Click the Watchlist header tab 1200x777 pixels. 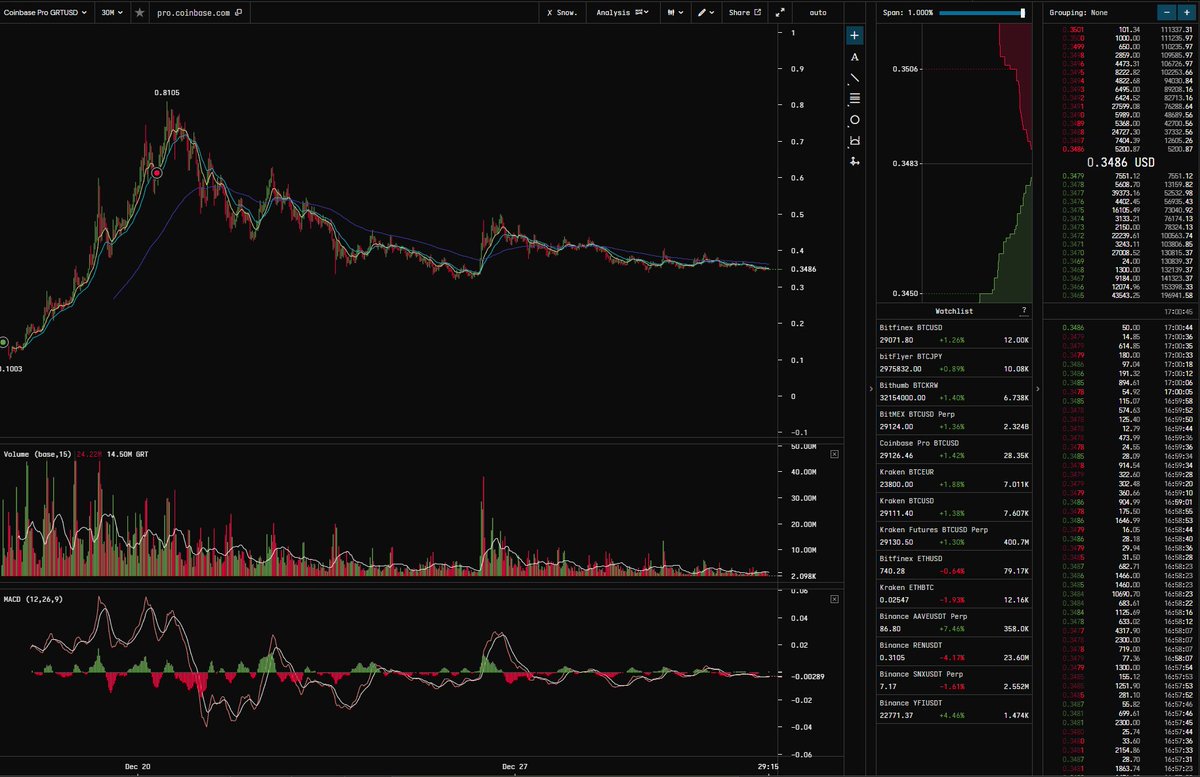(952, 311)
